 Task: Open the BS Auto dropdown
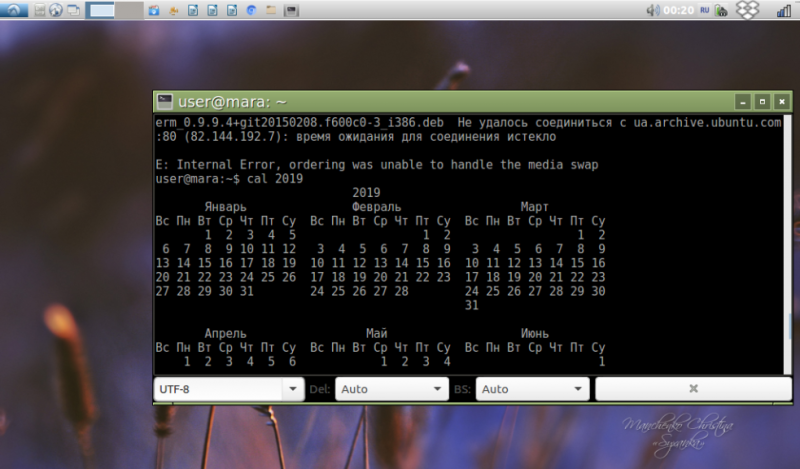[x=533, y=389]
